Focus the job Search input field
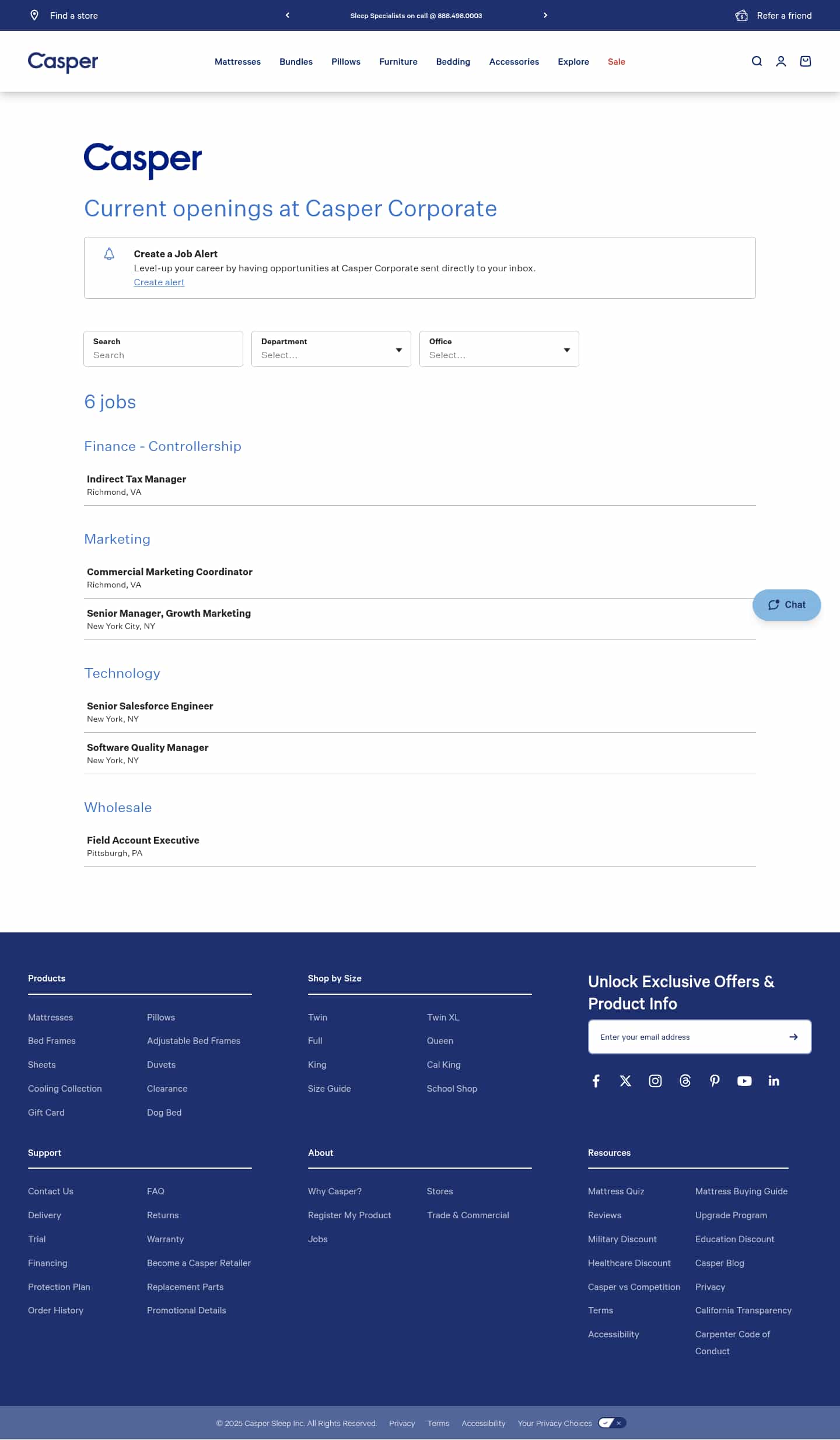This screenshot has width=840, height=1440. [163, 349]
